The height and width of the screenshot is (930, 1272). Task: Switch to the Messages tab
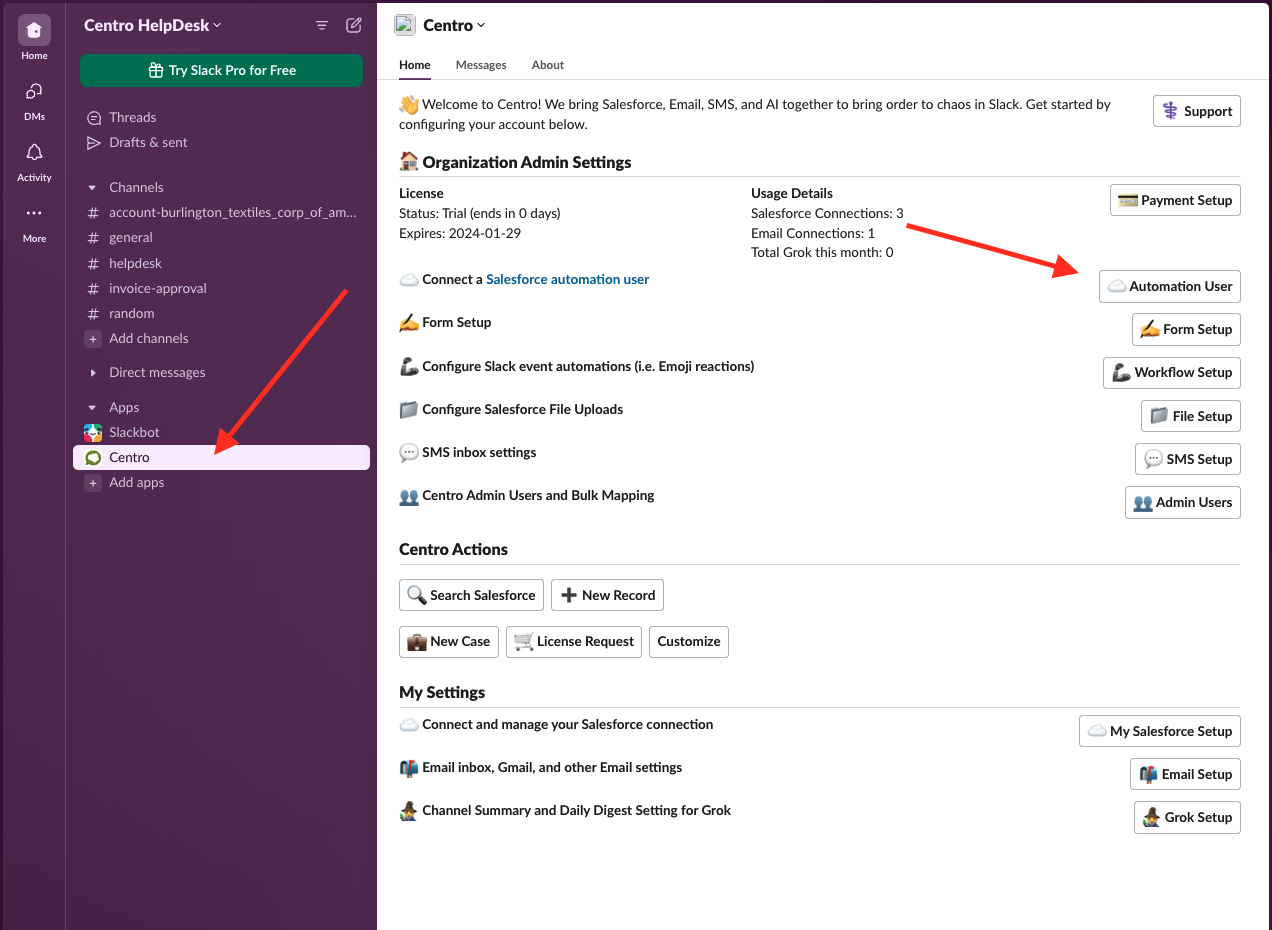pyautogui.click(x=481, y=64)
